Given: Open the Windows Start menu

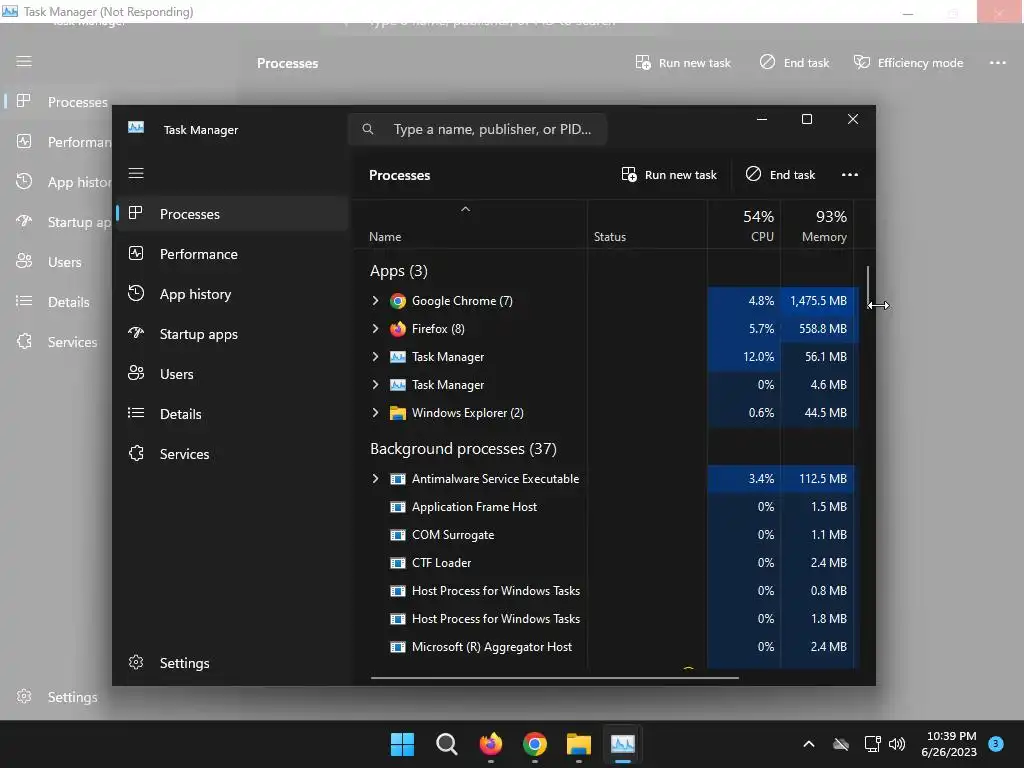Looking at the screenshot, I should coord(402,744).
